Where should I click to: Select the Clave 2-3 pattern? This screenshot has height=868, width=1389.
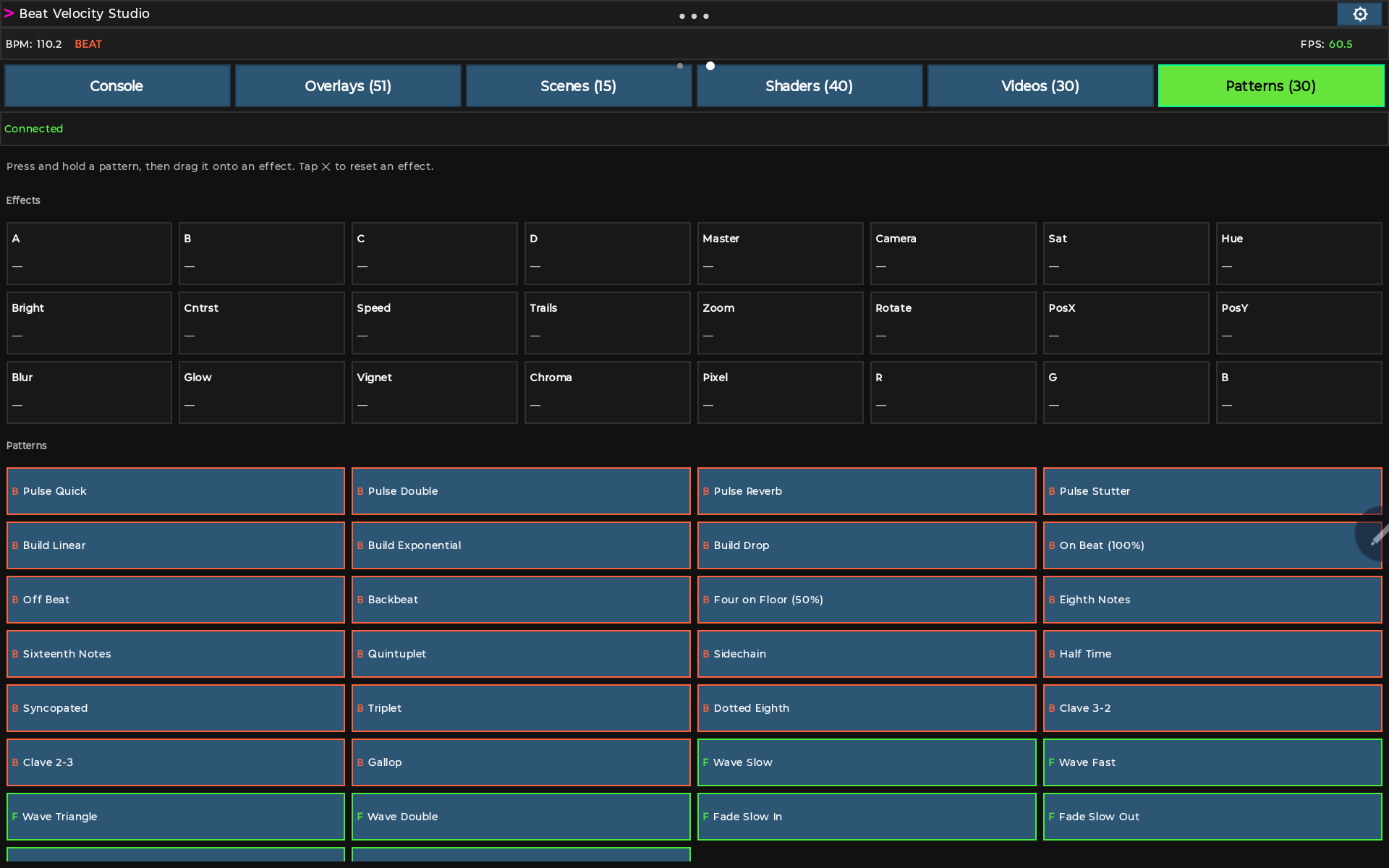[176, 762]
